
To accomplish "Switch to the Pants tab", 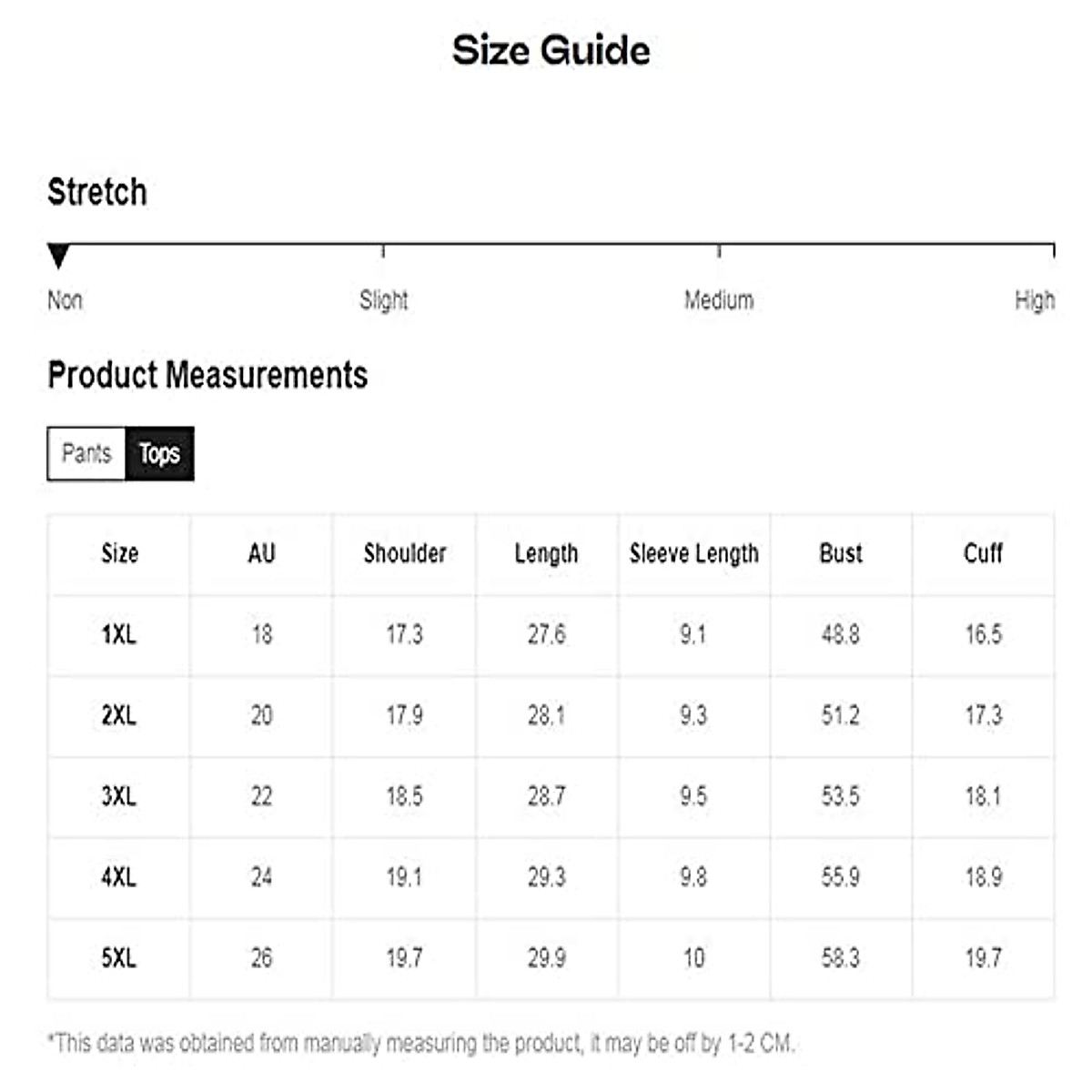I will pyautogui.click(x=86, y=453).
